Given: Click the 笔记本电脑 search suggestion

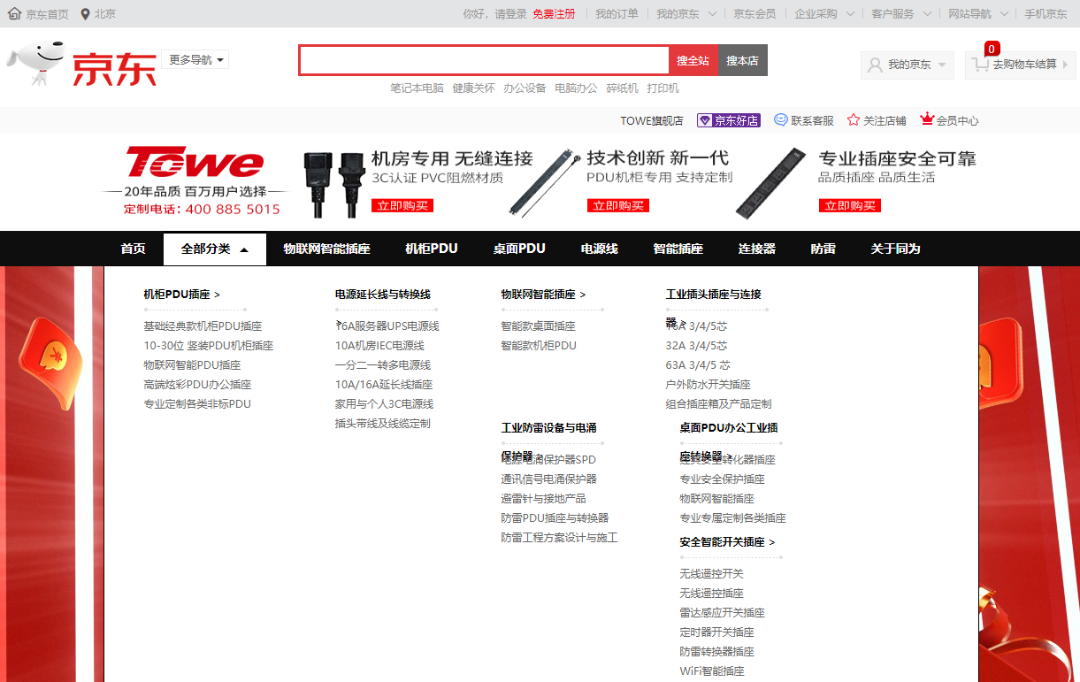Looking at the screenshot, I should pos(417,88).
